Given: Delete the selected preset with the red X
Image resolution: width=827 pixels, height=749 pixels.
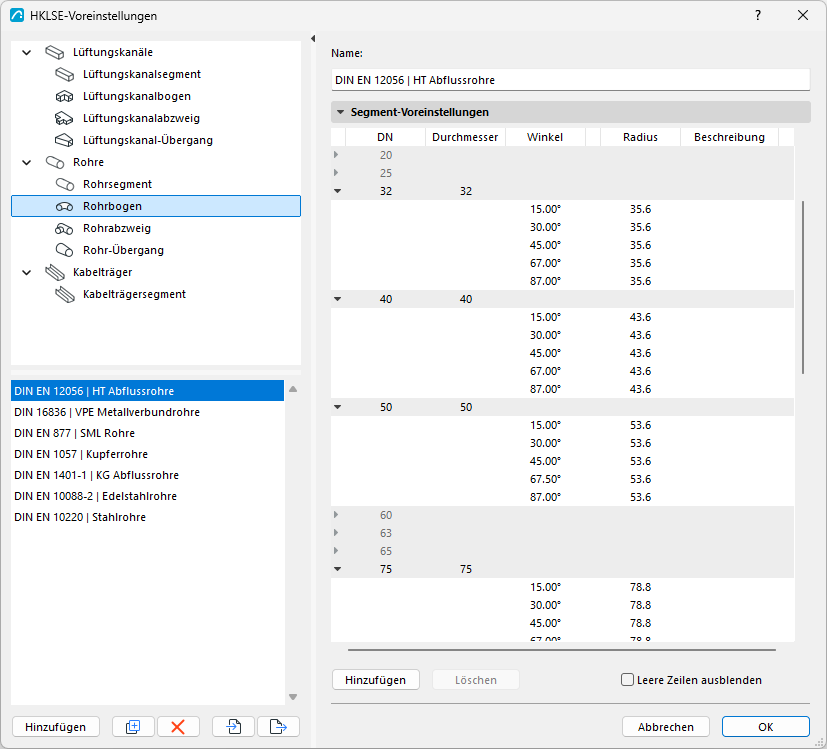Looking at the screenshot, I should [x=178, y=727].
